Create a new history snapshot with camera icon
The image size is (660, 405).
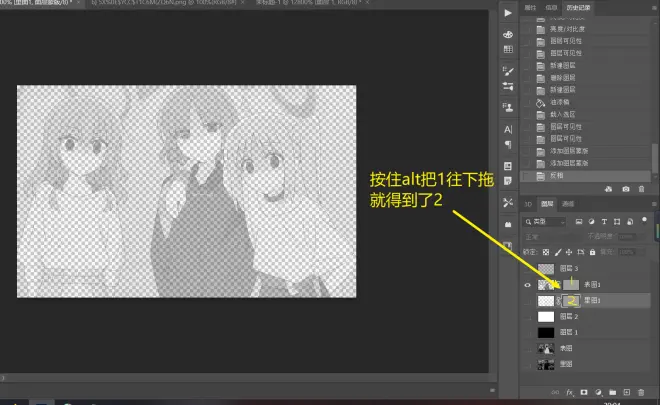tap(626, 189)
